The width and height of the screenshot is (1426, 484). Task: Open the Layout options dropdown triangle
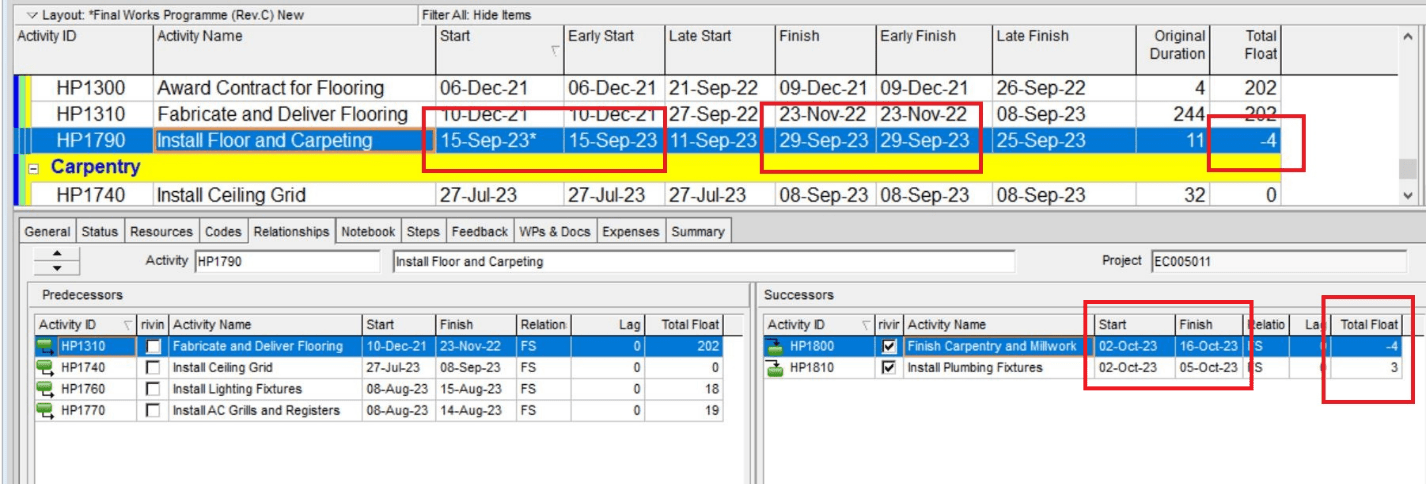pos(32,15)
